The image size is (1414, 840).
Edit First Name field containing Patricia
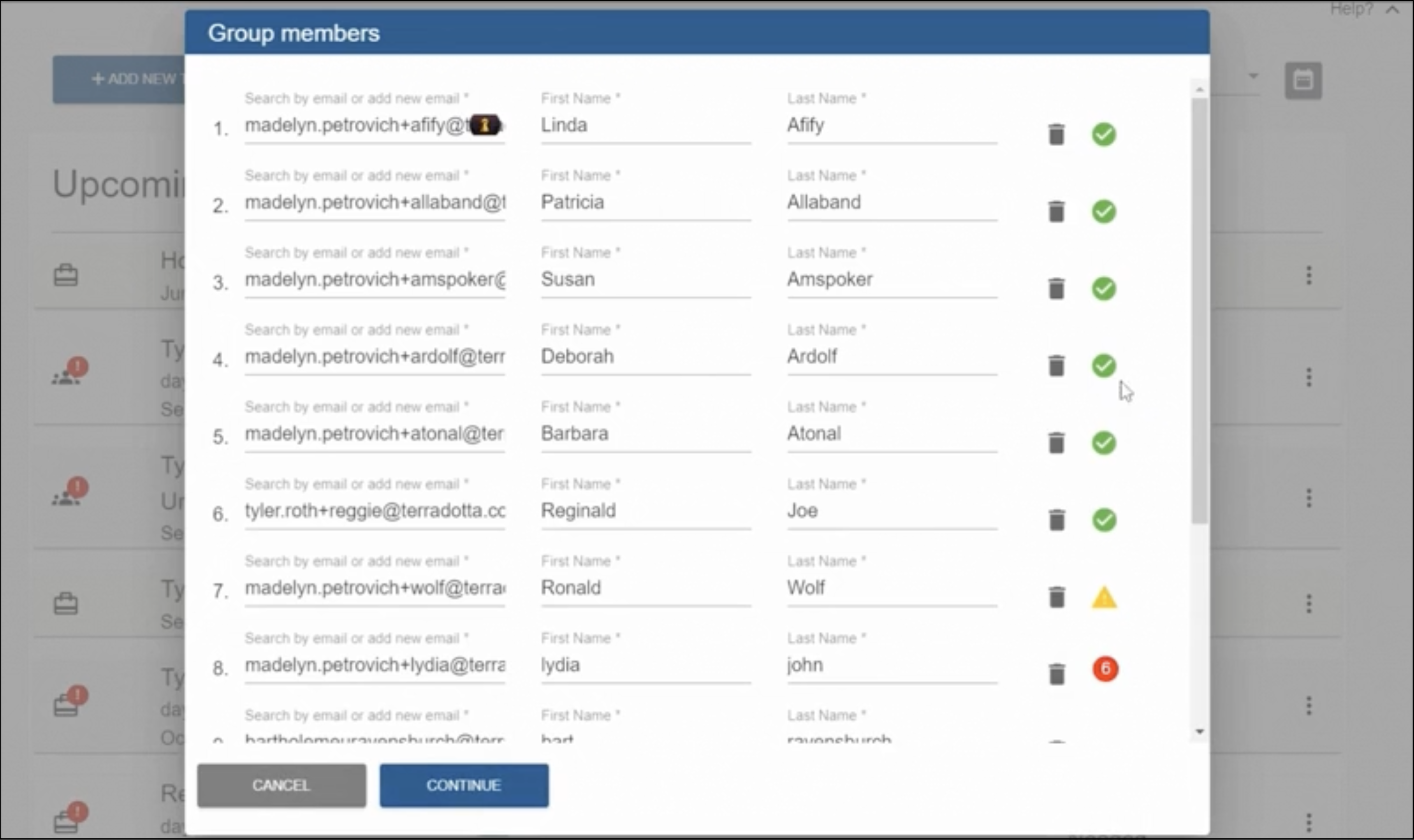[646, 202]
